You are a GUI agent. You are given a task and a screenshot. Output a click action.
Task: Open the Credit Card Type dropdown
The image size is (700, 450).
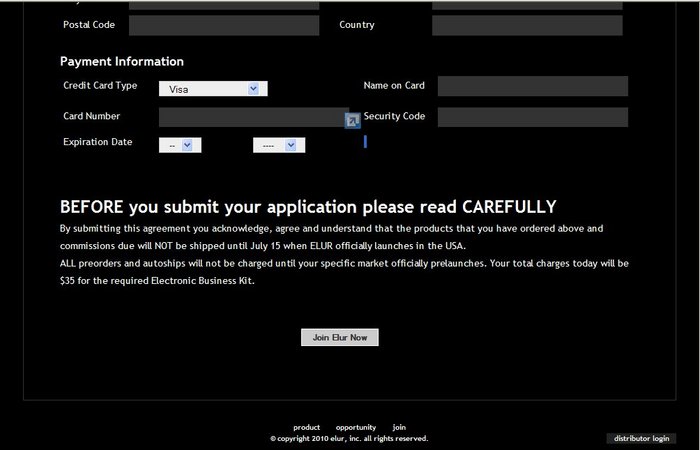pos(213,89)
